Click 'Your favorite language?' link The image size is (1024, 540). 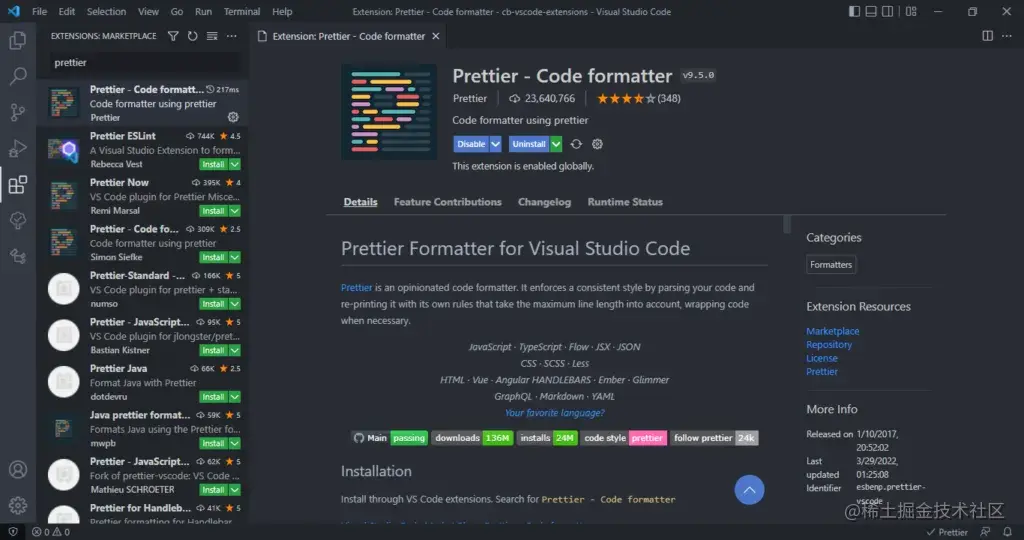554,413
